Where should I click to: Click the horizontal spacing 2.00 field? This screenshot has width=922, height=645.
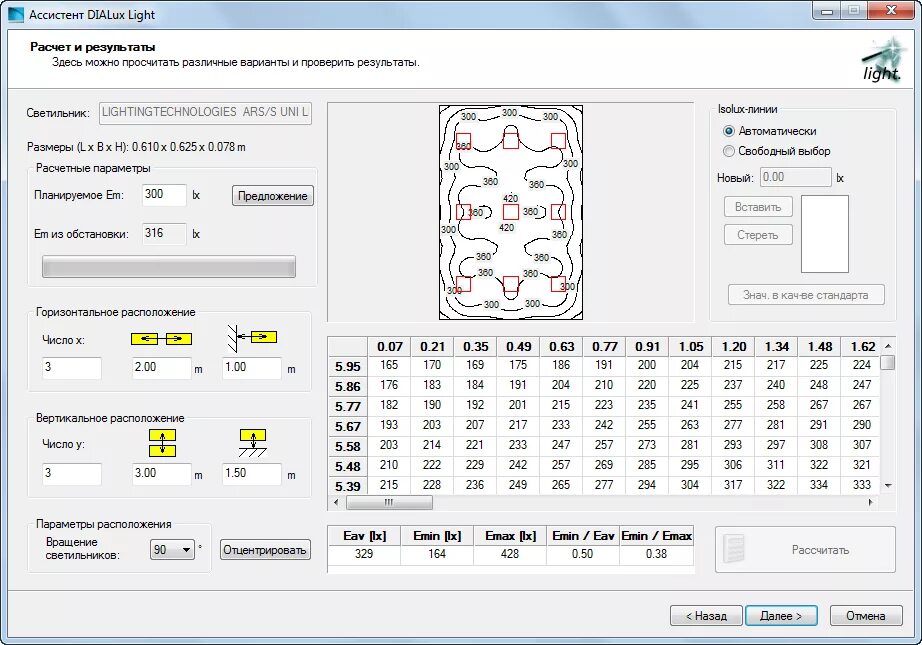[162, 367]
